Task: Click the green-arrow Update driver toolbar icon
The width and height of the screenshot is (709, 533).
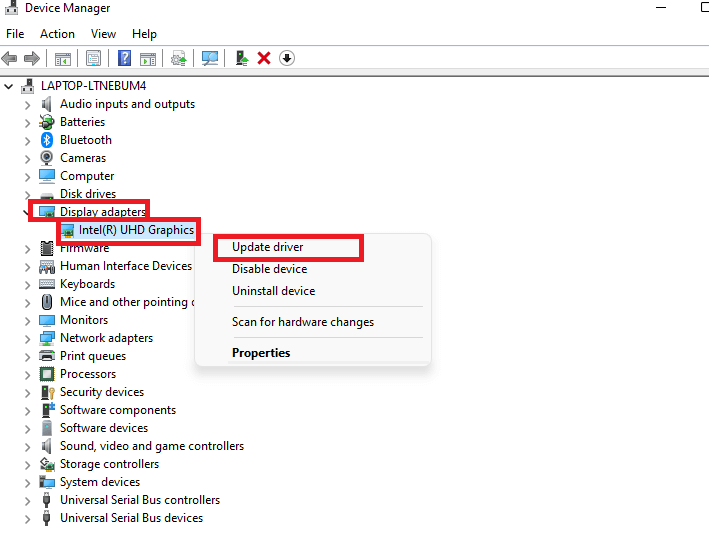Action: (x=241, y=58)
